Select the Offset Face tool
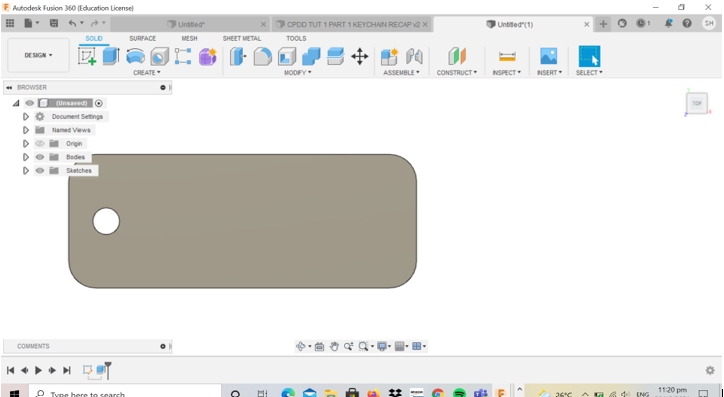This screenshot has height=397, width=724. [x=335, y=56]
